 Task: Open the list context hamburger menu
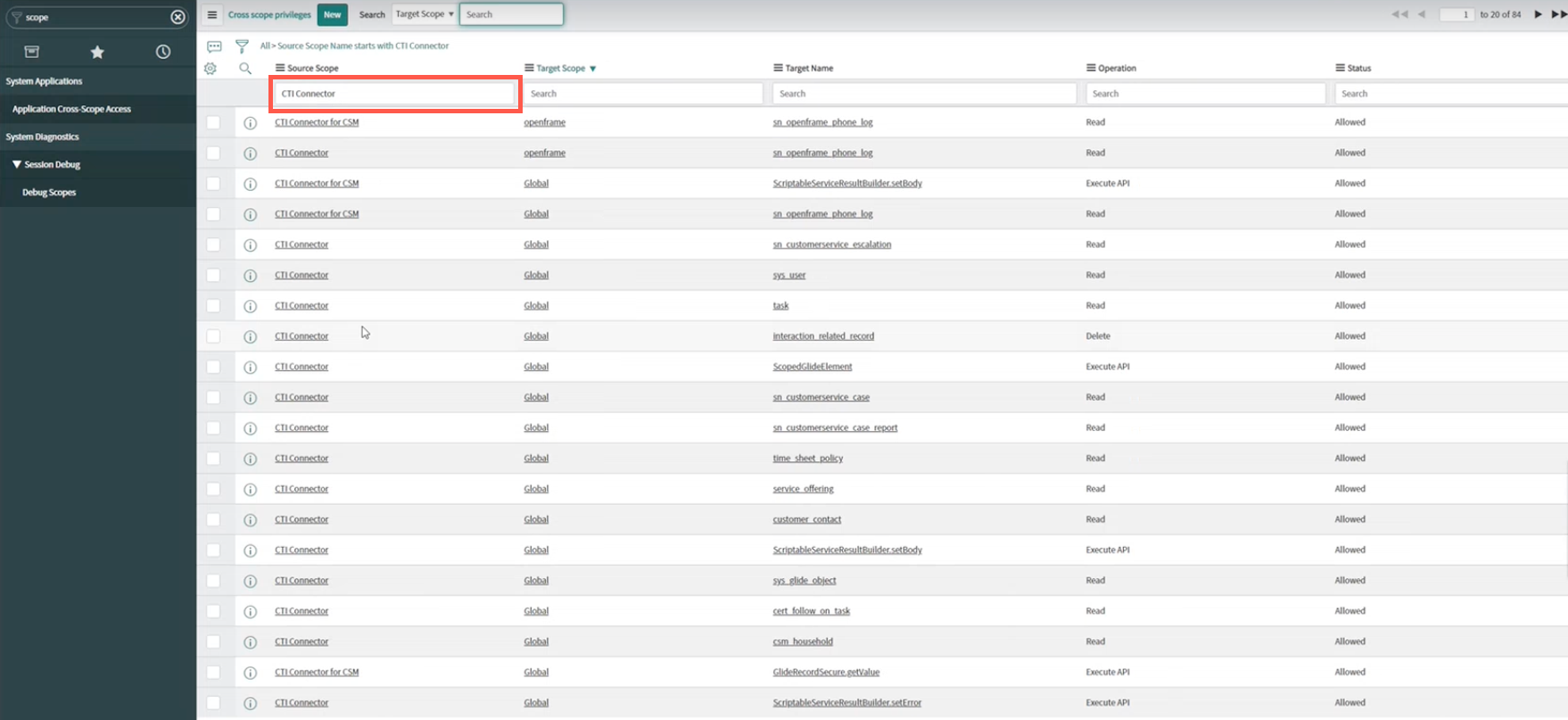pyautogui.click(x=212, y=14)
